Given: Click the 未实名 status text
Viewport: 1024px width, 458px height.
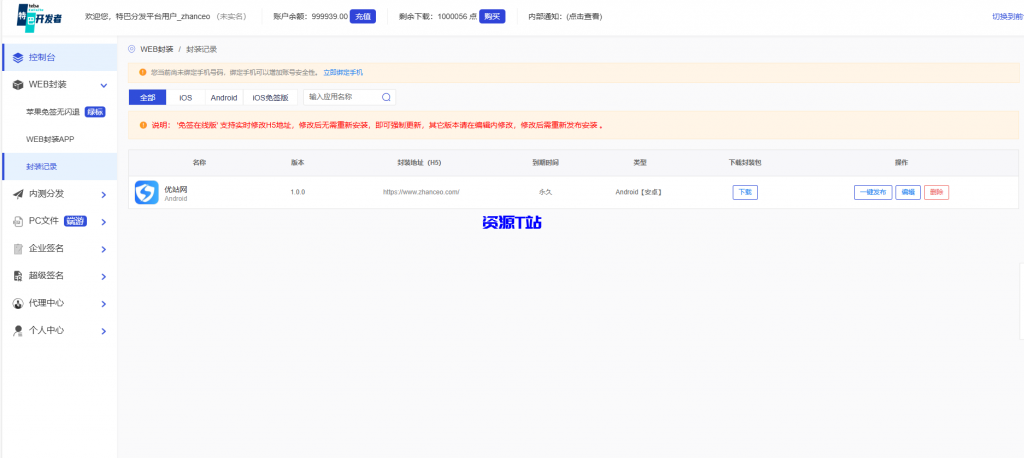Looking at the screenshot, I should [x=231, y=17].
